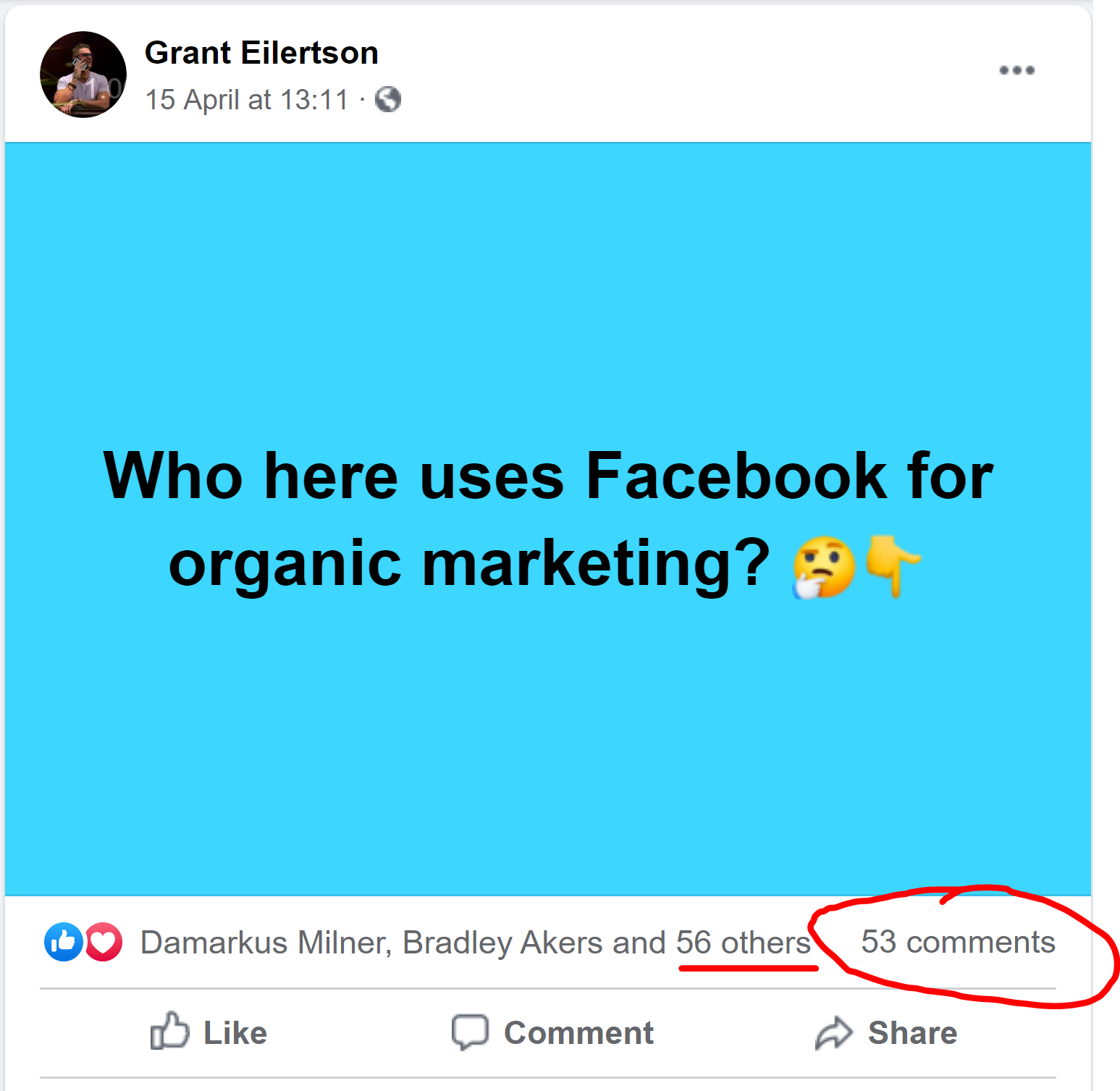Click the 15 April at 13:11 timestamp
The height and width of the screenshot is (1091, 1120).
click(x=247, y=100)
